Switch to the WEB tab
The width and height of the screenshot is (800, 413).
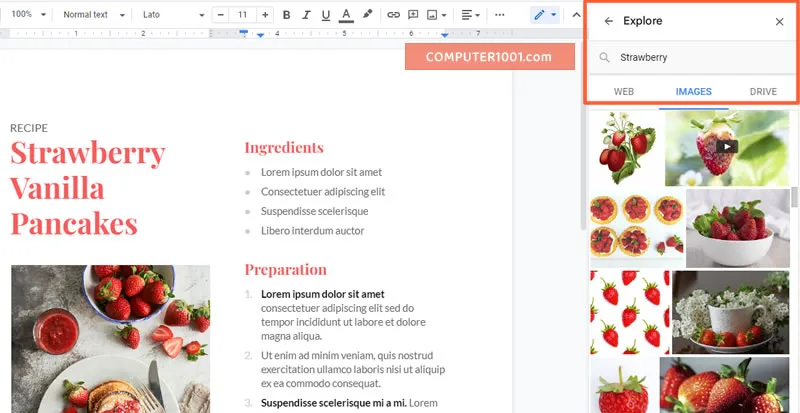click(x=623, y=92)
